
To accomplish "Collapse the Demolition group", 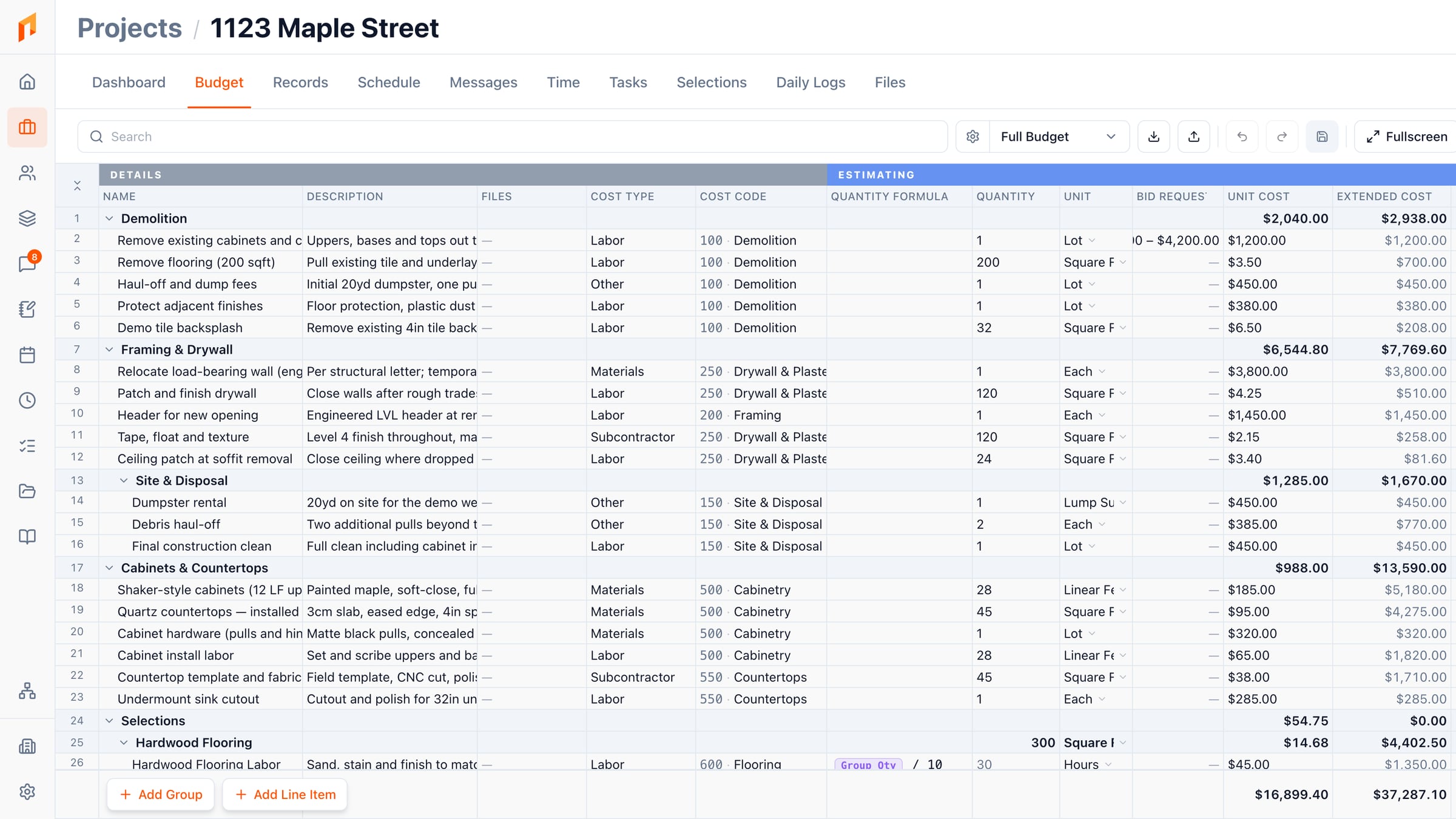I will (x=109, y=218).
